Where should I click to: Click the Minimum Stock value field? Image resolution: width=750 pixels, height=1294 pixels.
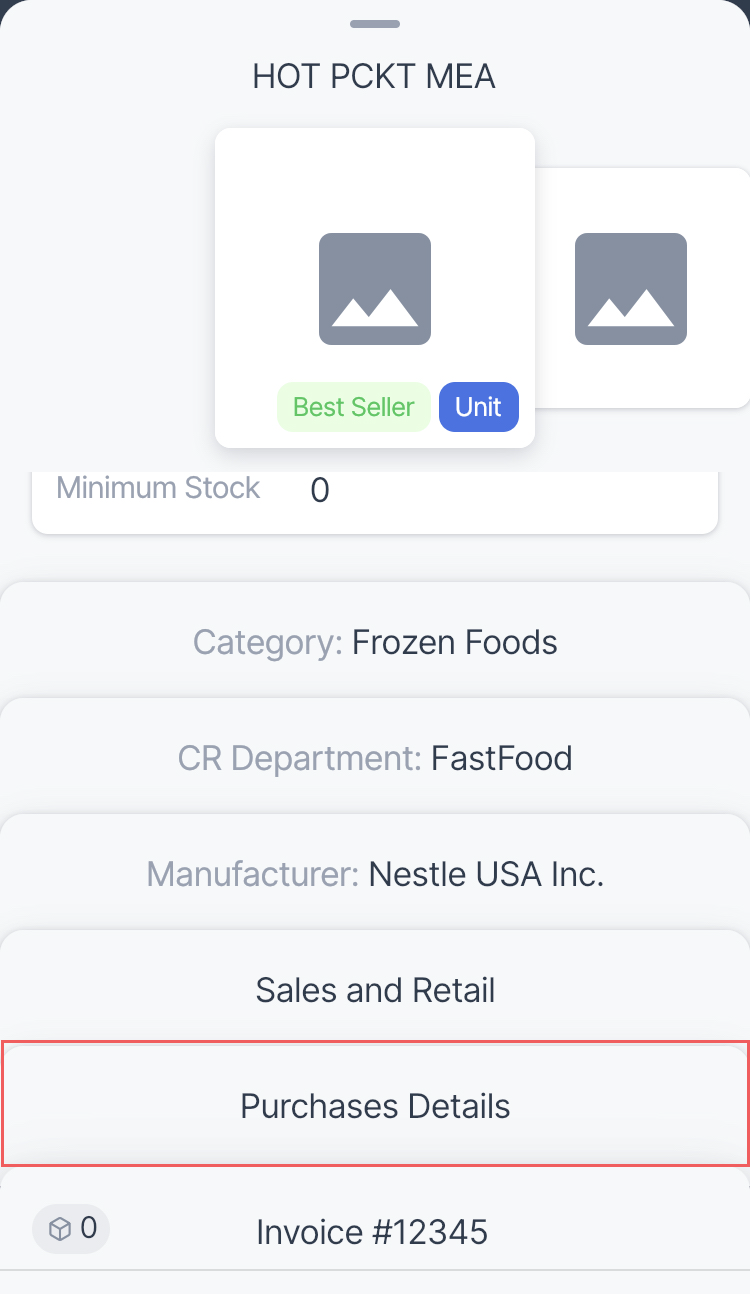click(320, 490)
